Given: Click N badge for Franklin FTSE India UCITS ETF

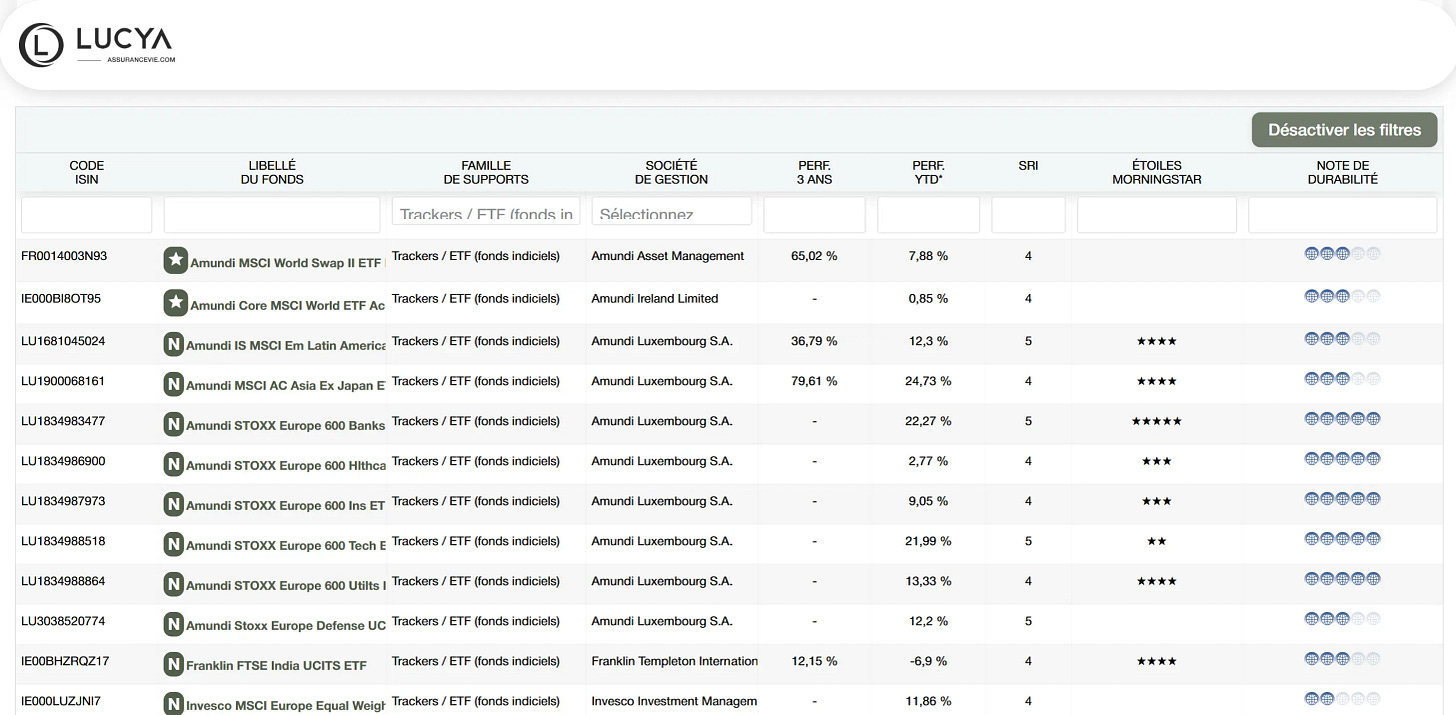Looking at the screenshot, I should click(173, 664).
